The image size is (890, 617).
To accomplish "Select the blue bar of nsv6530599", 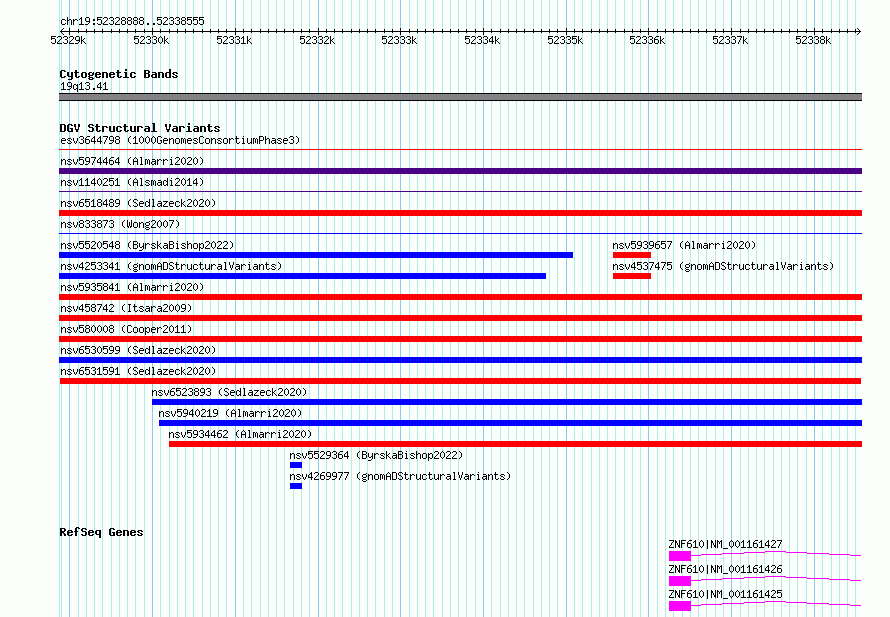I will [460, 360].
